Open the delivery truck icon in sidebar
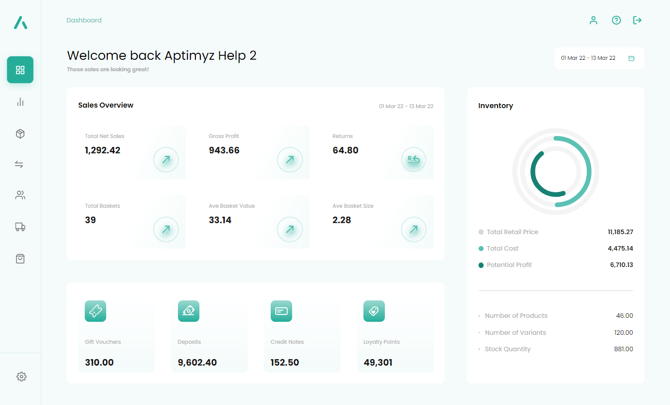670x405 pixels. 20,227
